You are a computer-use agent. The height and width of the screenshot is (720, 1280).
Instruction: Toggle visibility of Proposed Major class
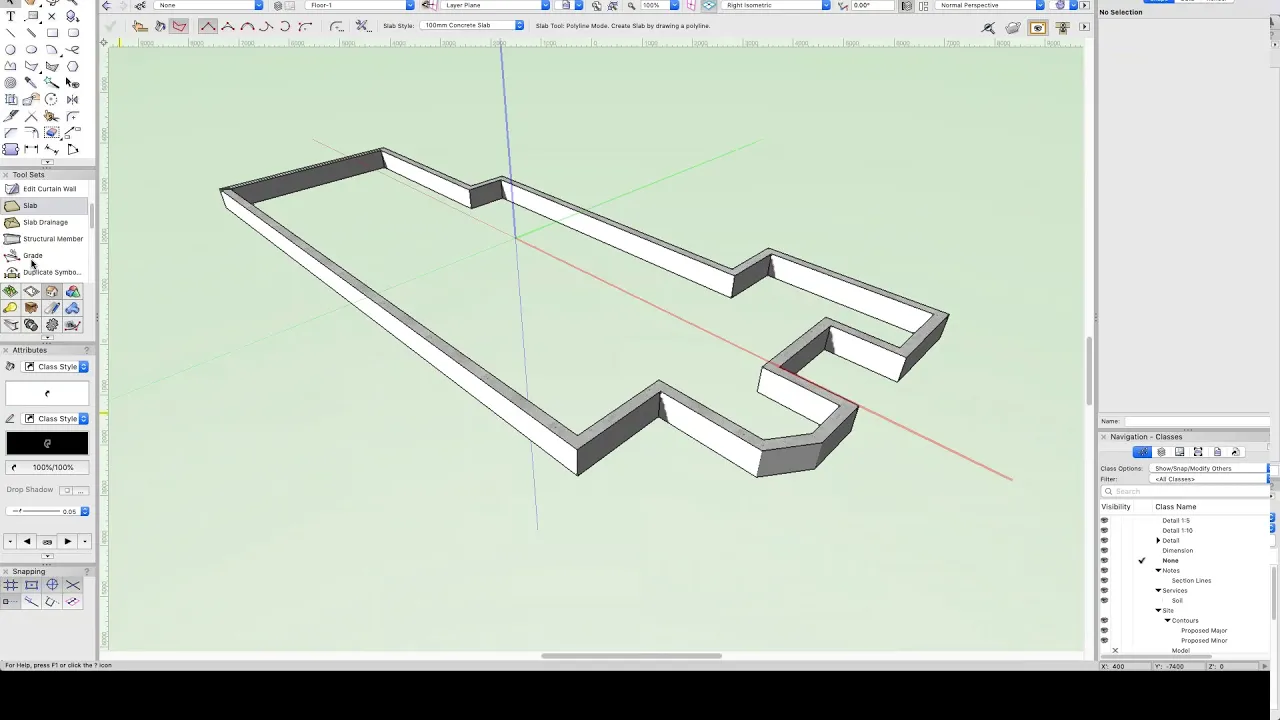coord(1104,630)
